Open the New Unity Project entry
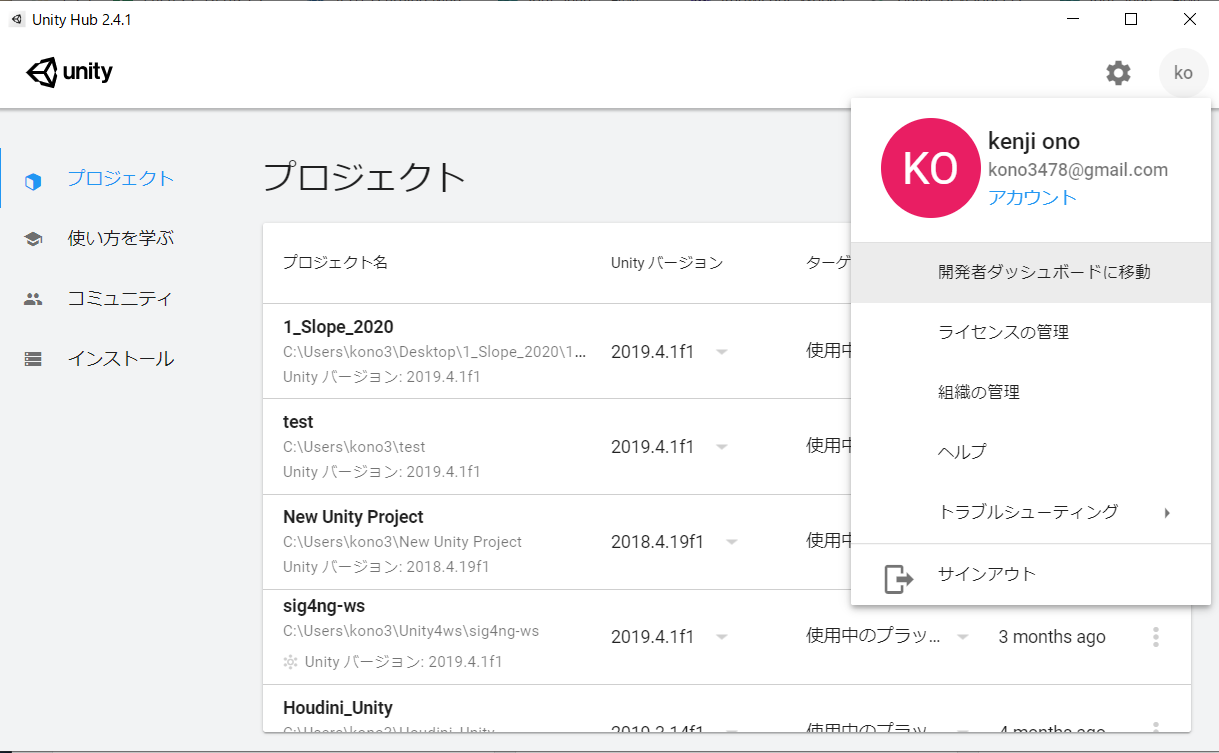Viewport: 1219px width, 753px height. point(353,517)
